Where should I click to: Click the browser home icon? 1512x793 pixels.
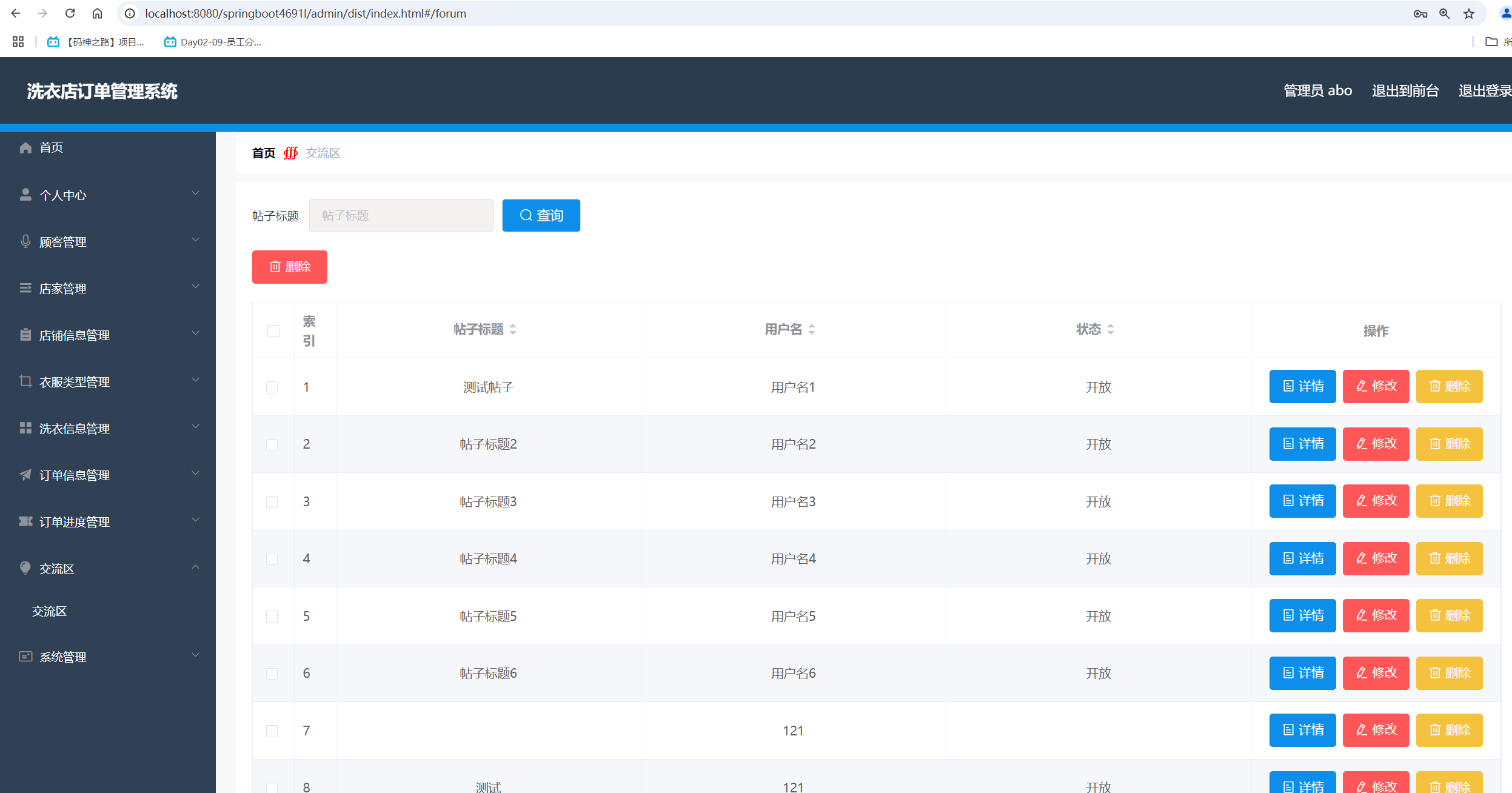coord(97,13)
